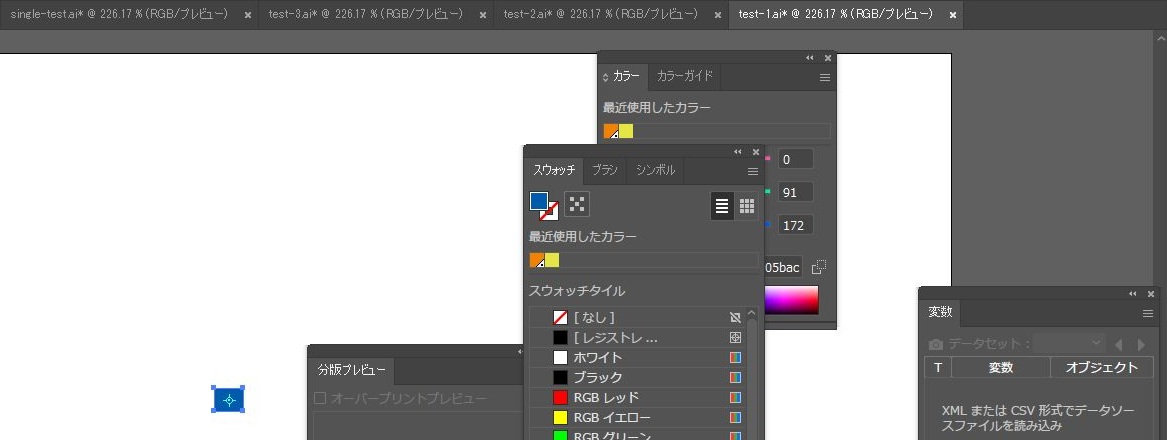Viewport: 1167px width, 440px height.
Task: Open the Color panel flyout menu
Action: click(825, 77)
